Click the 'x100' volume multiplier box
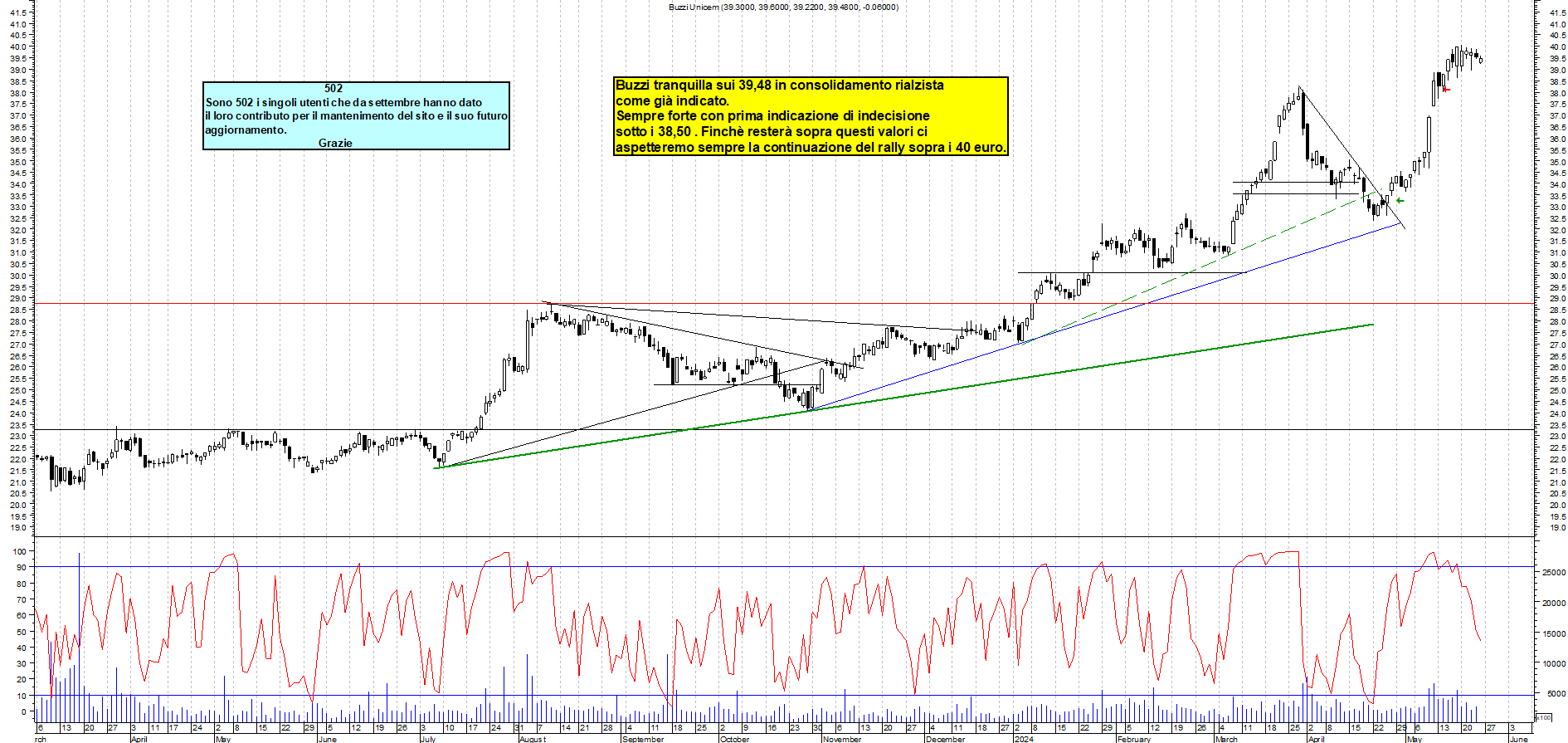The width and height of the screenshot is (1568, 743). pyautogui.click(x=1543, y=717)
